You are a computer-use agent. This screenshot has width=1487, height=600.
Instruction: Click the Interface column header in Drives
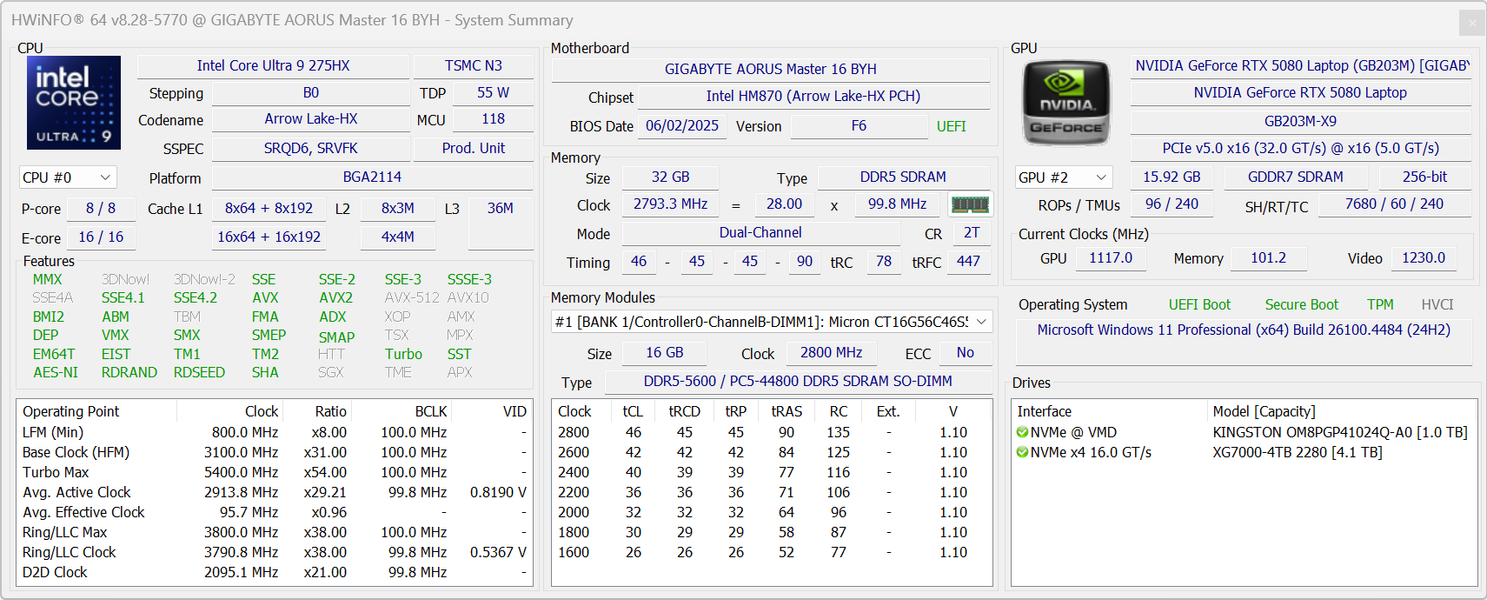[x=1044, y=412]
